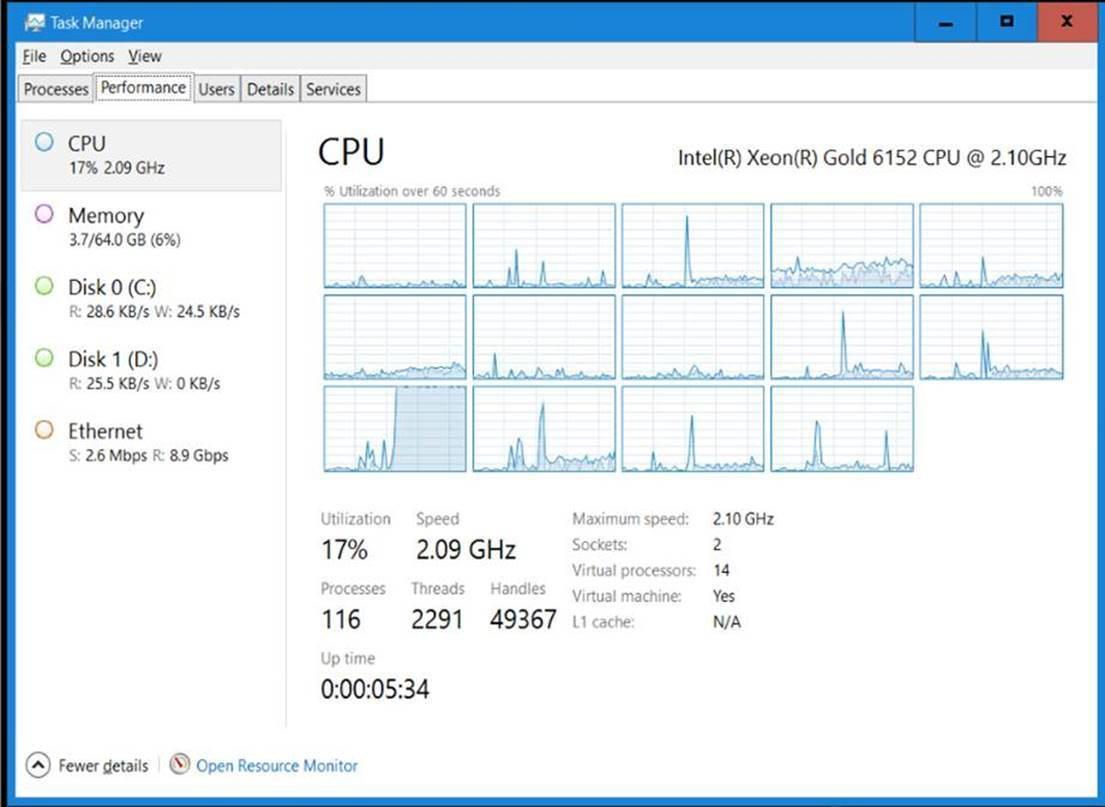Select the Memory monitor icon in the sidebar
The width and height of the screenshot is (1105, 807).
[x=43, y=215]
